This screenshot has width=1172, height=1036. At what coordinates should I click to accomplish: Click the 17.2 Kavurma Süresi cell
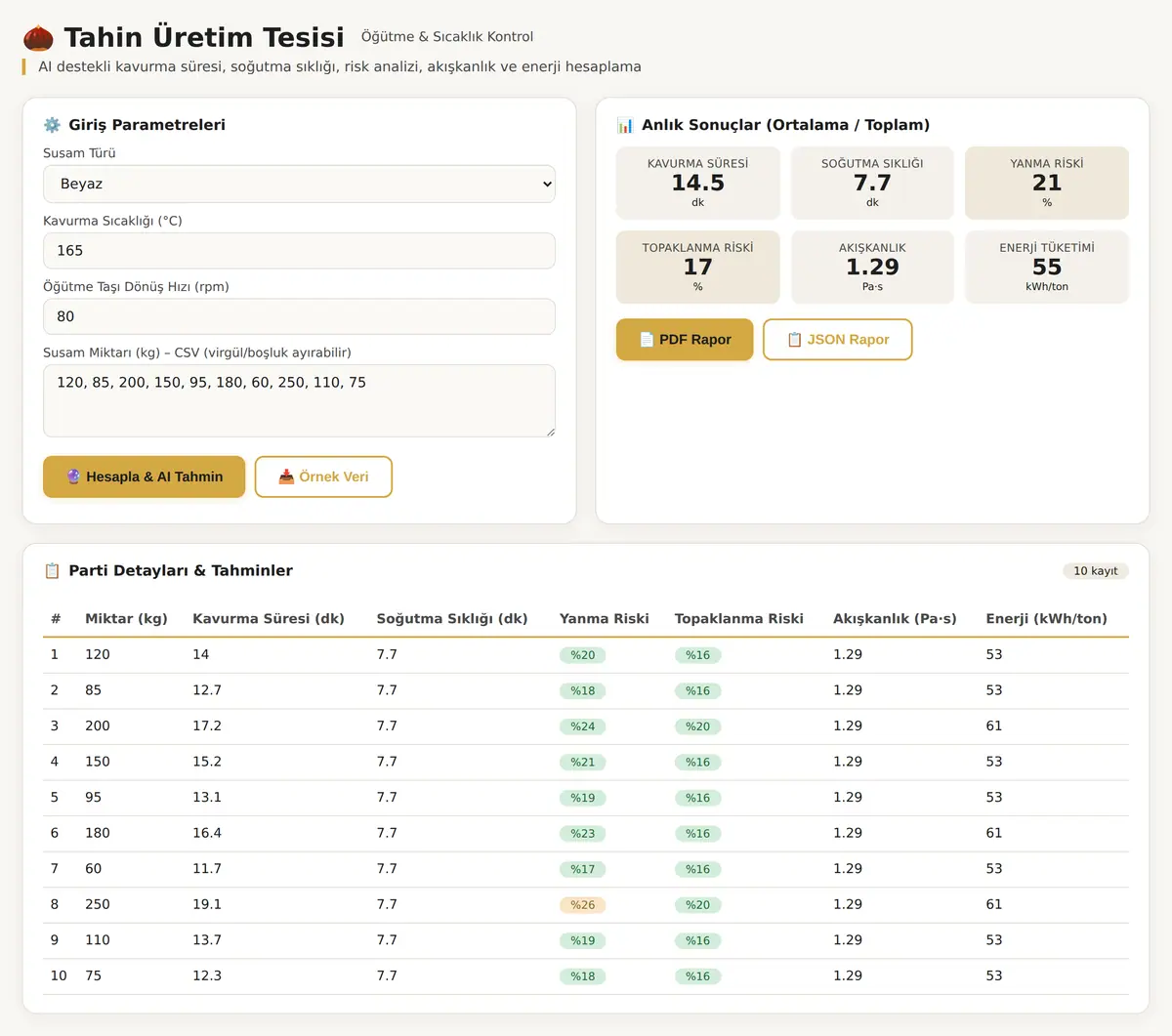pos(207,726)
